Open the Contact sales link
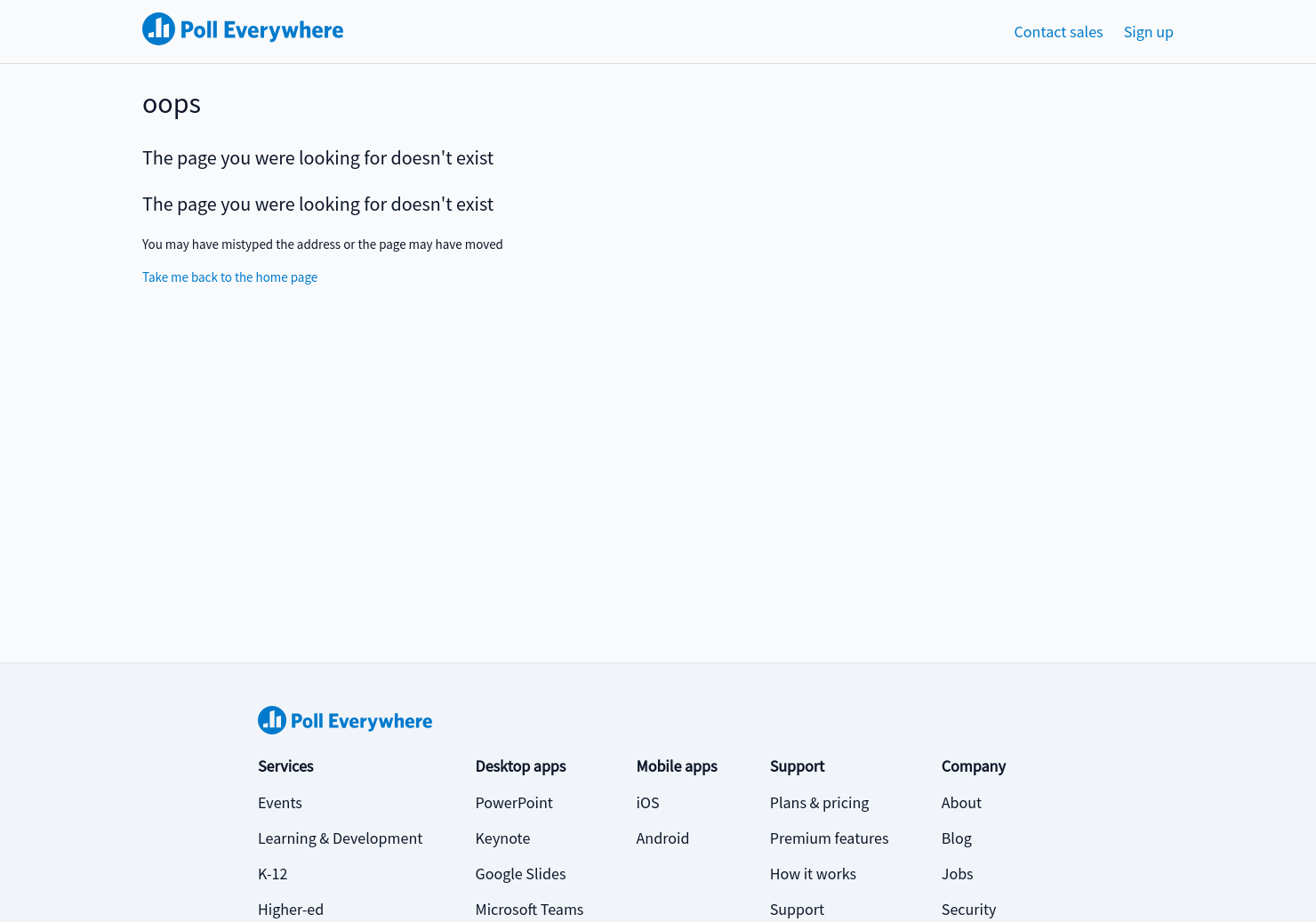The height and width of the screenshot is (922, 1316). click(x=1058, y=32)
